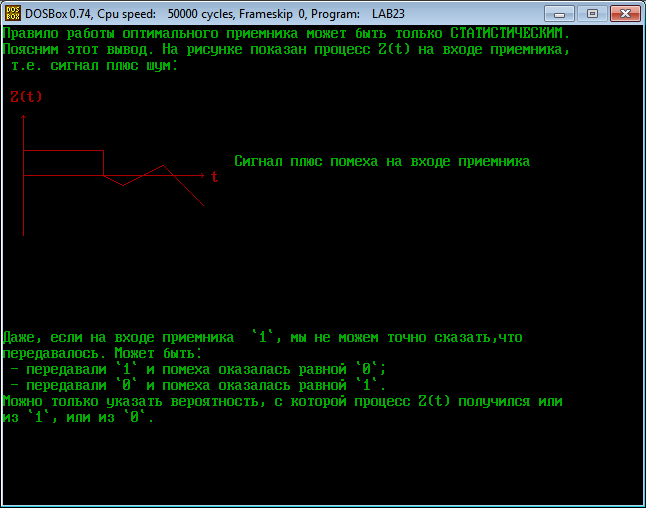The width and height of the screenshot is (646, 508).
Task: Click the red Z(t) axis label
Action: click(26, 97)
